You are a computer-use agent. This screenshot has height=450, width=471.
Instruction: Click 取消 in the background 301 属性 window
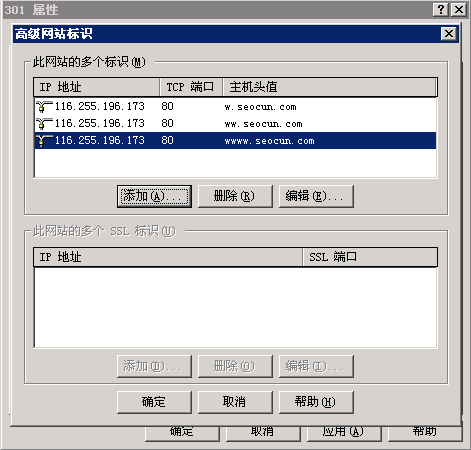[x=263, y=433]
